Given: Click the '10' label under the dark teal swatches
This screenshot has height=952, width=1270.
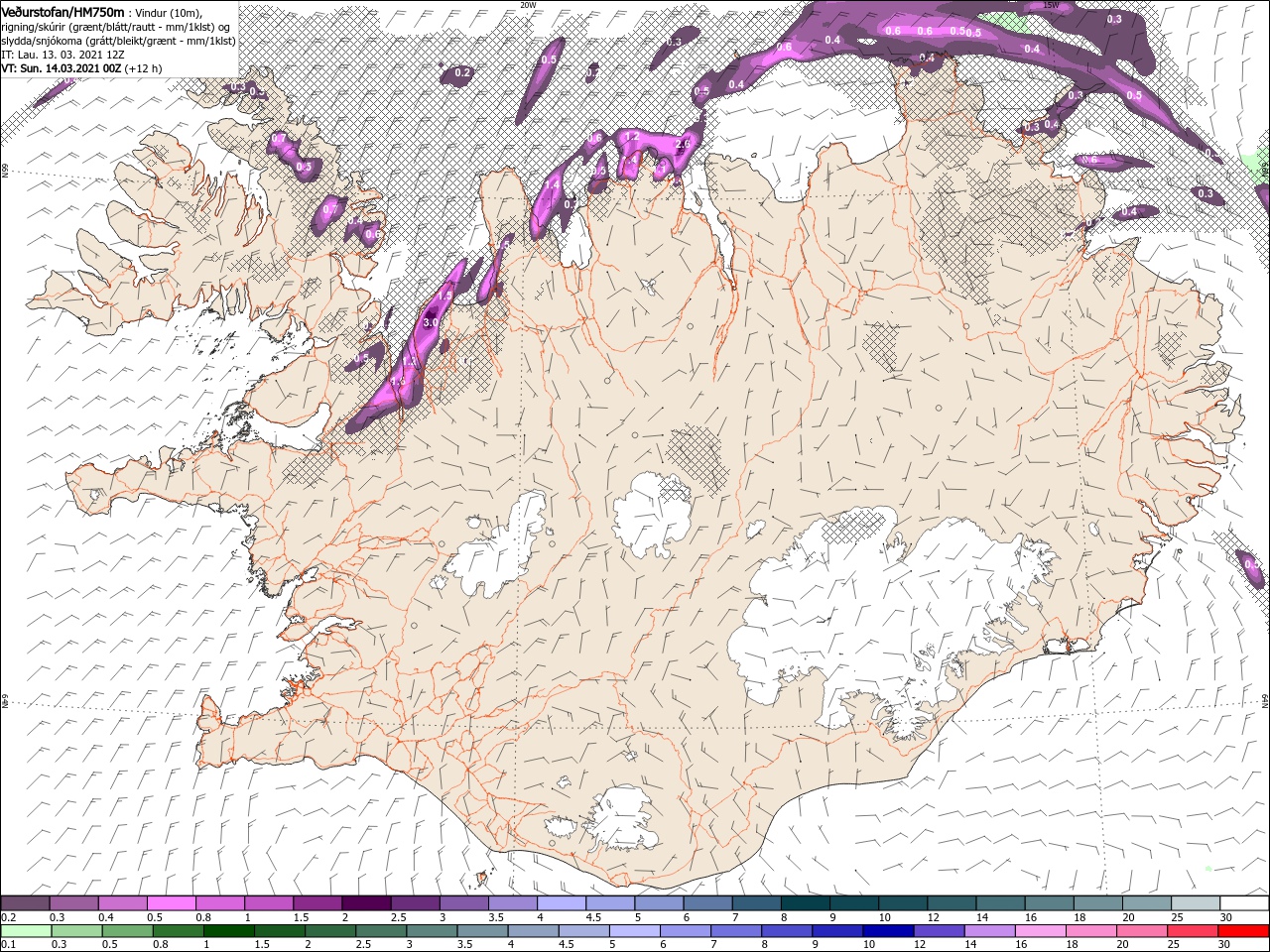Looking at the screenshot, I should point(884,917).
